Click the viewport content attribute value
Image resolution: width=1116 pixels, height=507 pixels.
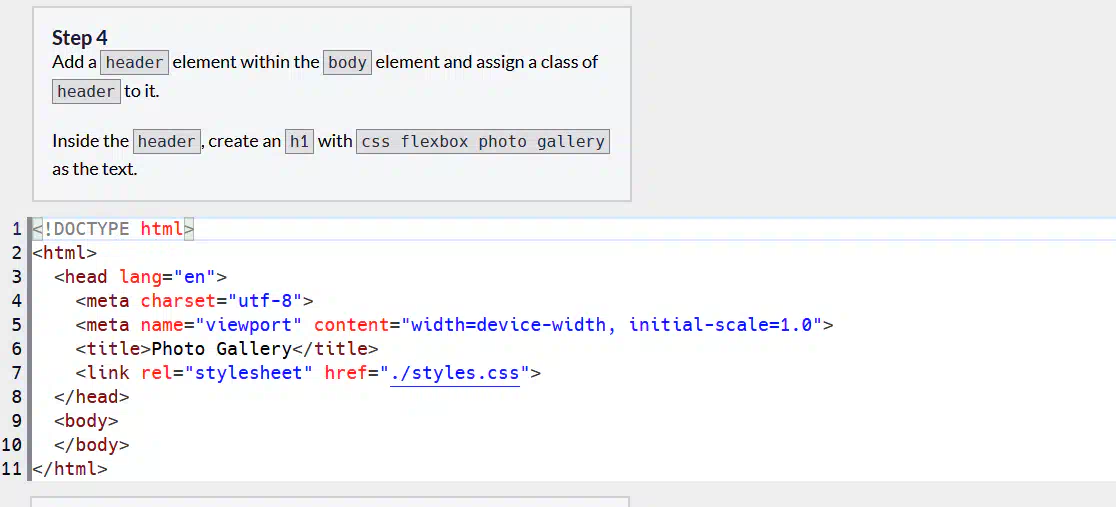pyautogui.click(x=612, y=325)
